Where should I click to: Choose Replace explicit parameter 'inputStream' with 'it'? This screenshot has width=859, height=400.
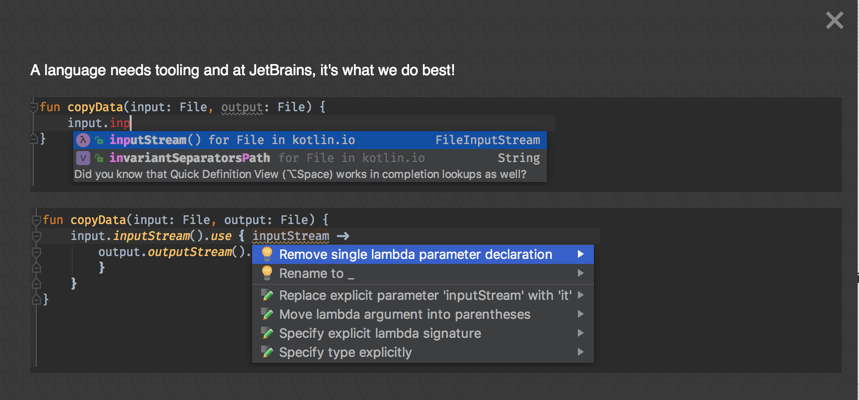[x=422, y=295]
